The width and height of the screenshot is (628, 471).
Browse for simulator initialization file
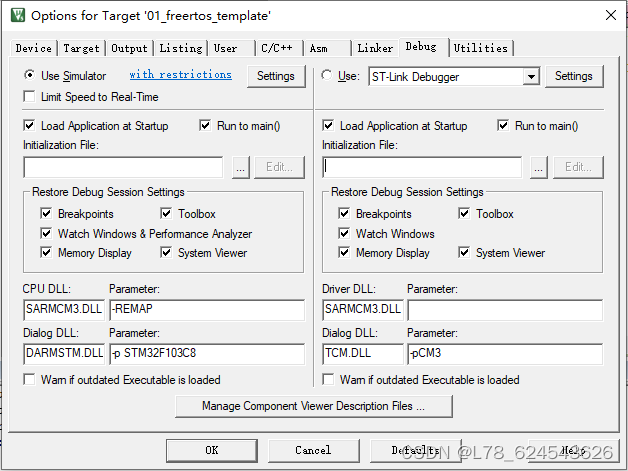[x=241, y=167]
